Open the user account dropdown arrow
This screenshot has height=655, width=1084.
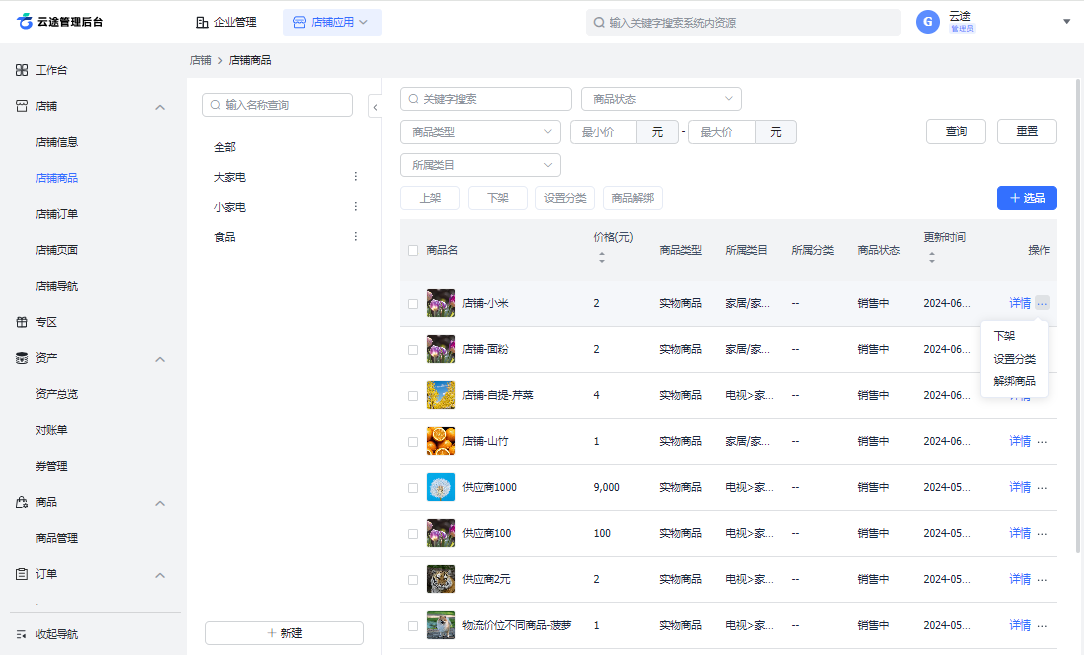pos(1066,22)
